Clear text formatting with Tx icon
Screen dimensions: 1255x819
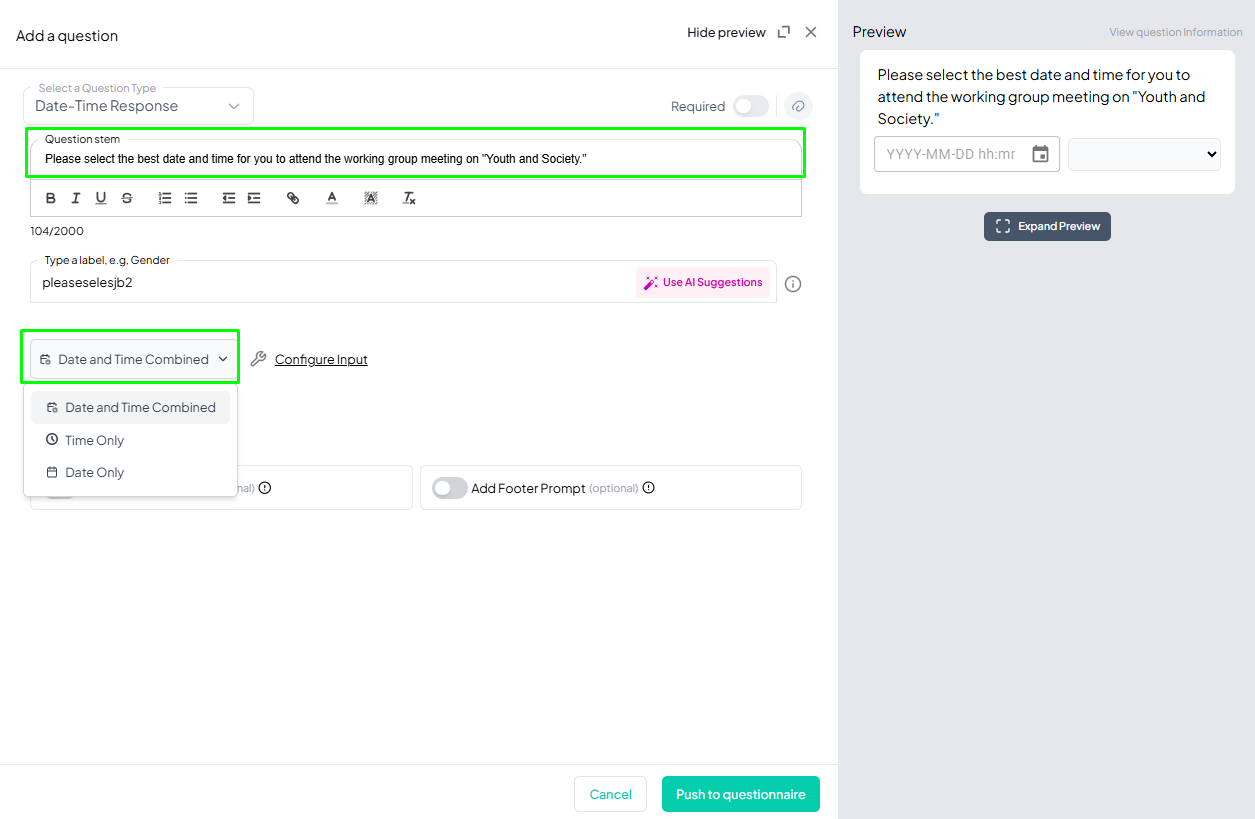click(409, 198)
